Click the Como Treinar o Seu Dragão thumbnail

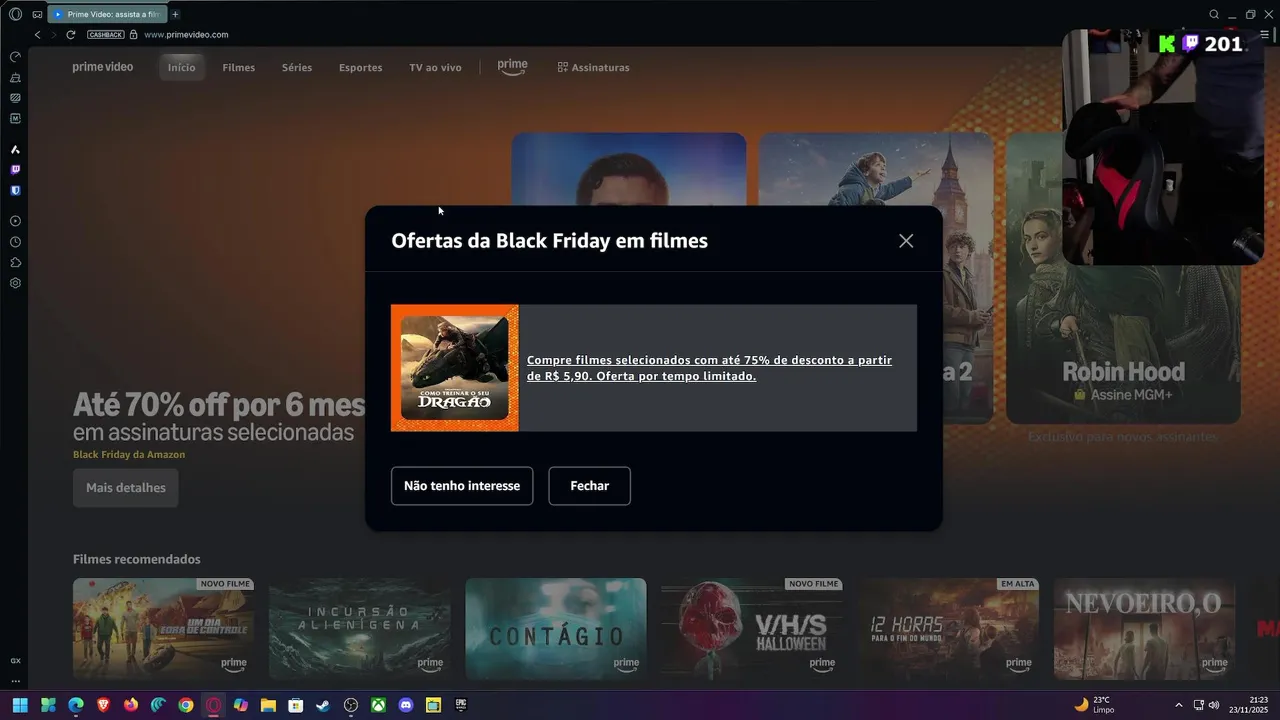click(x=455, y=368)
